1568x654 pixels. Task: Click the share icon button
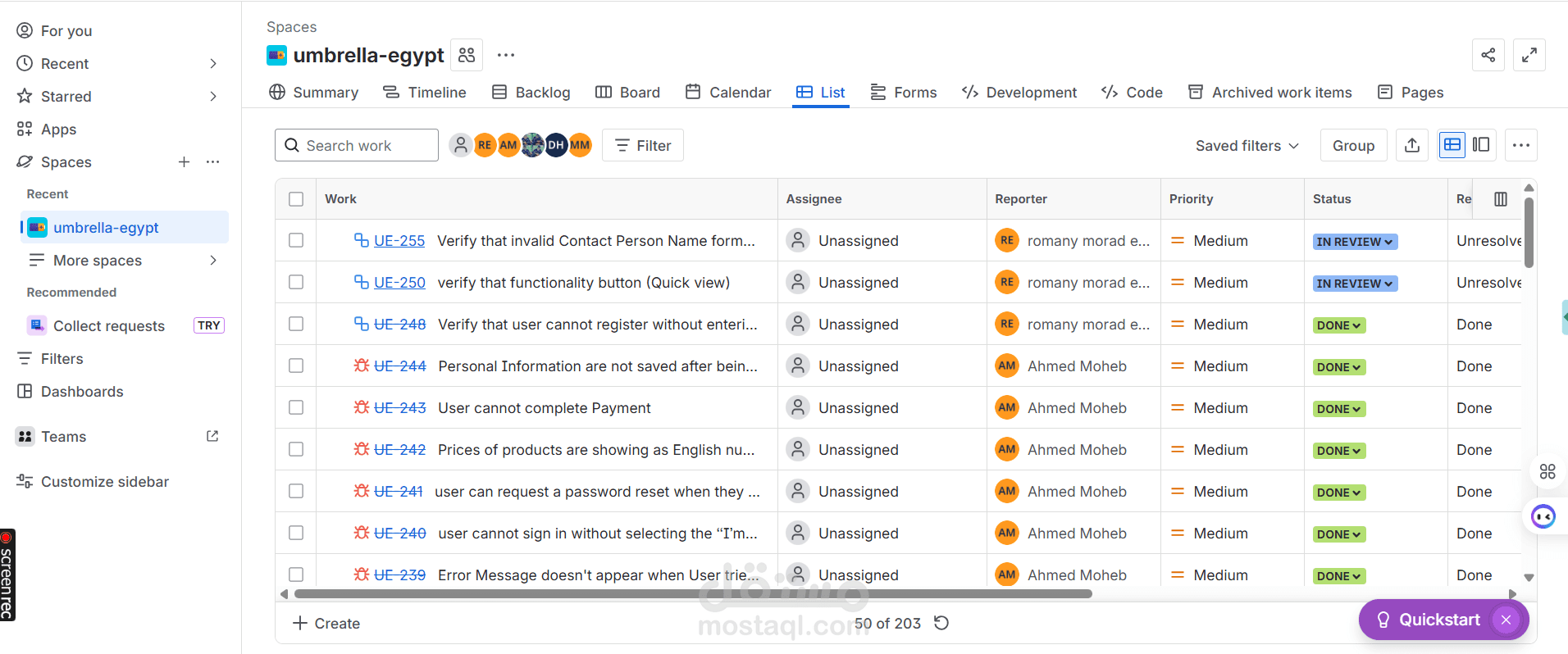tap(1488, 55)
